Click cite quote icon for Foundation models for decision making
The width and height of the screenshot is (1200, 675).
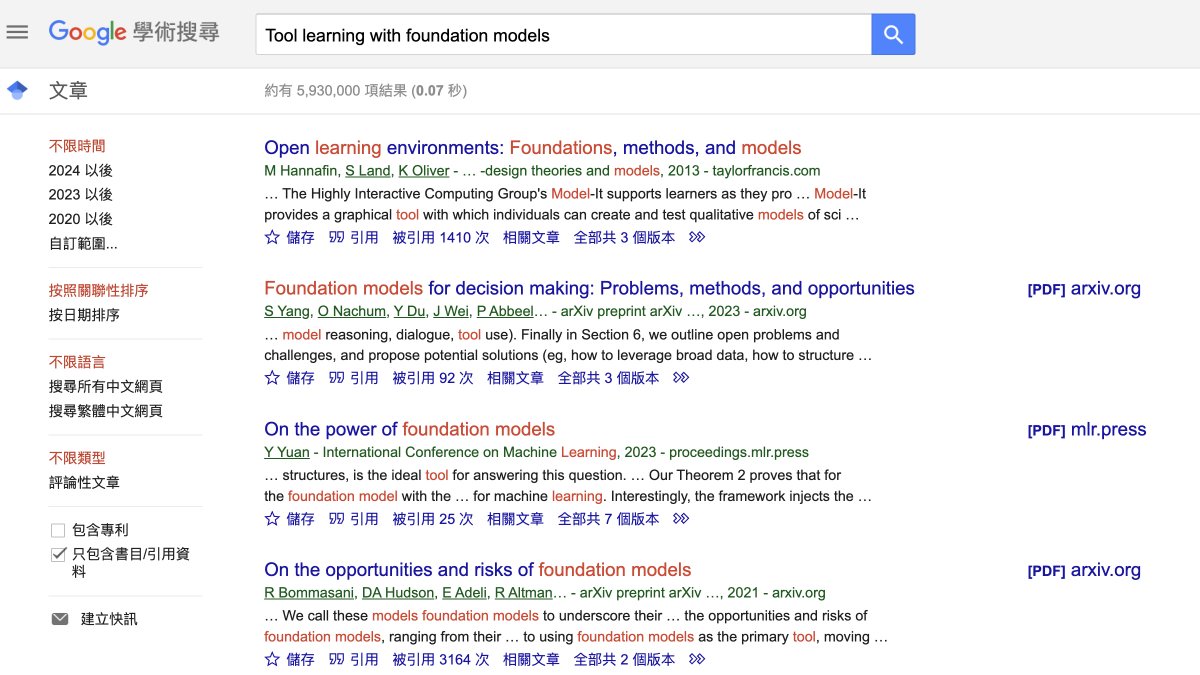point(337,378)
